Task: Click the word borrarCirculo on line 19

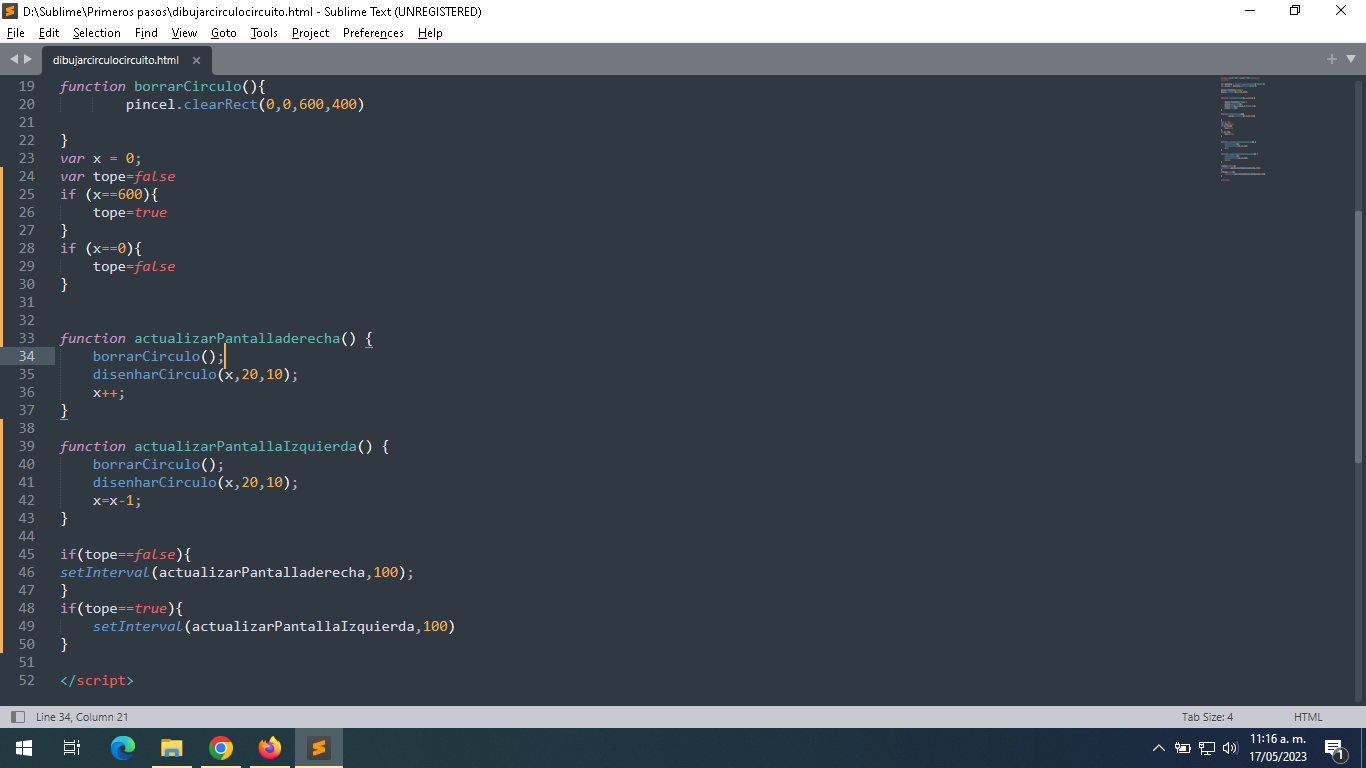Action: [188, 86]
